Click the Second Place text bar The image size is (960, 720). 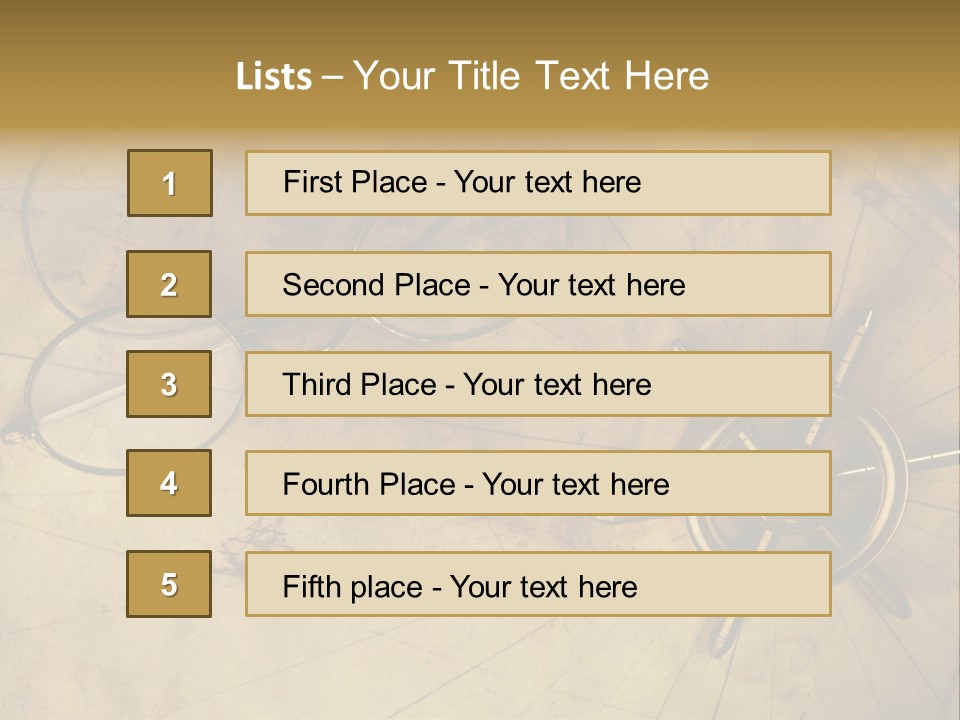click(x=538, y=284)
